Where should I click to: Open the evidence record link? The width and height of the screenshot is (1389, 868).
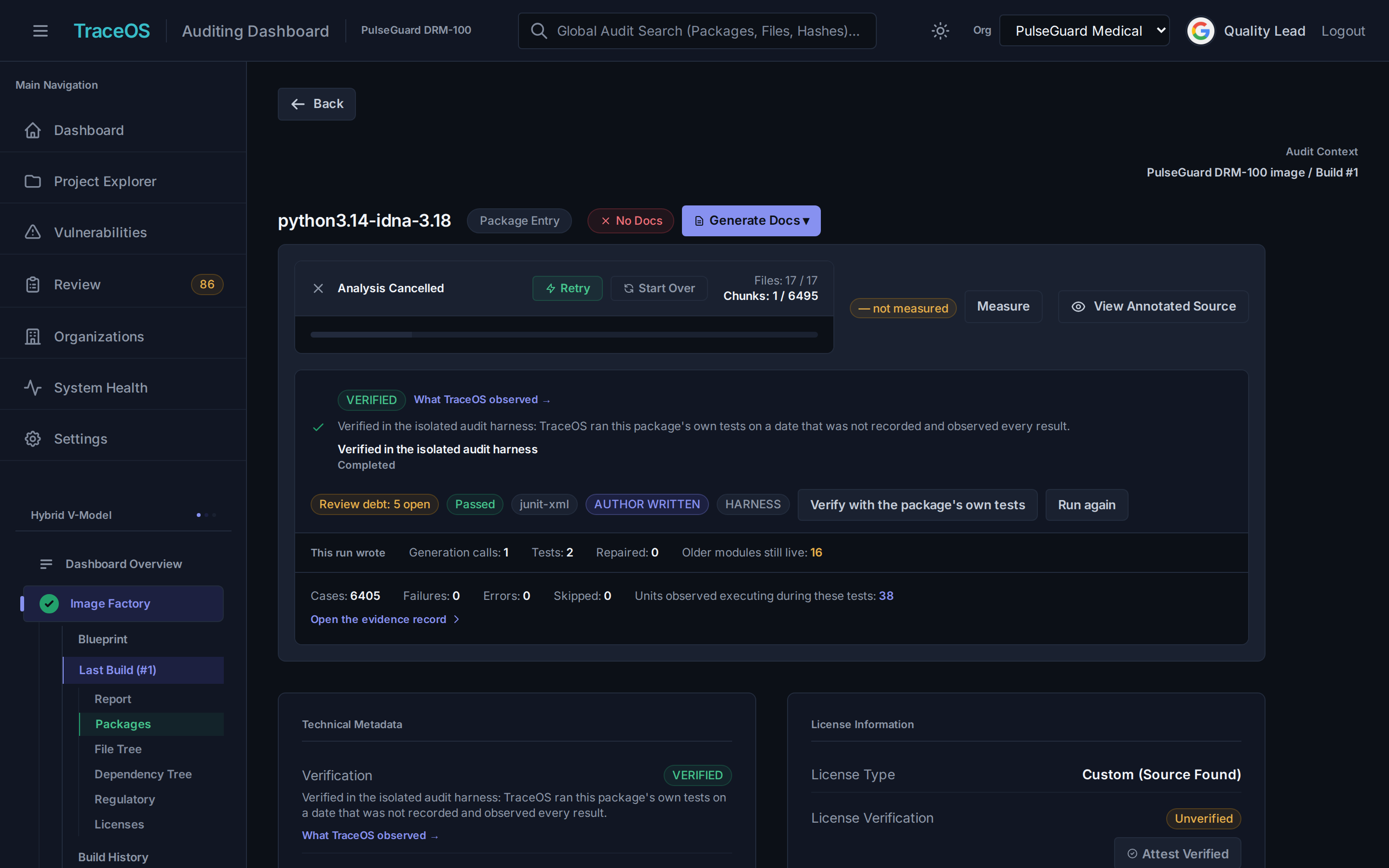coord(384,620)
